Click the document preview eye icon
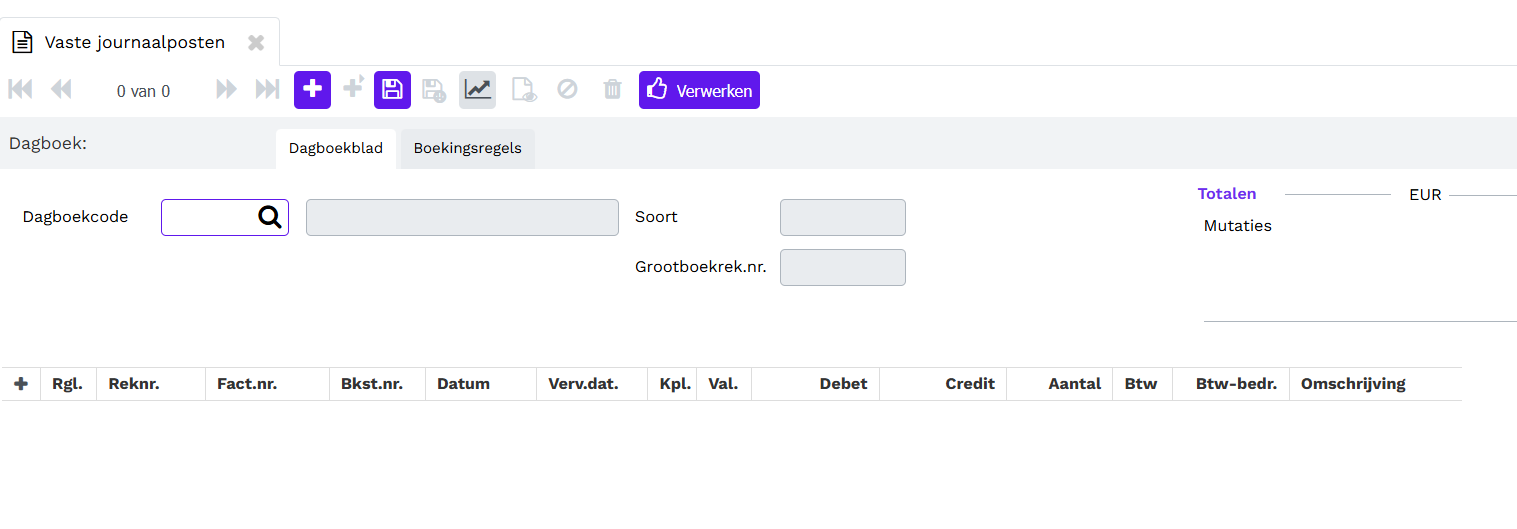This screenshot has height=529, width=1517. click(x=524, y=90)
